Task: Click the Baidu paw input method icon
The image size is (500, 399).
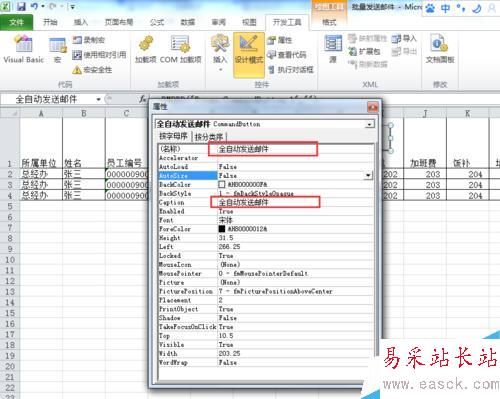Action: pyautogui.click(x=430, y=8)
